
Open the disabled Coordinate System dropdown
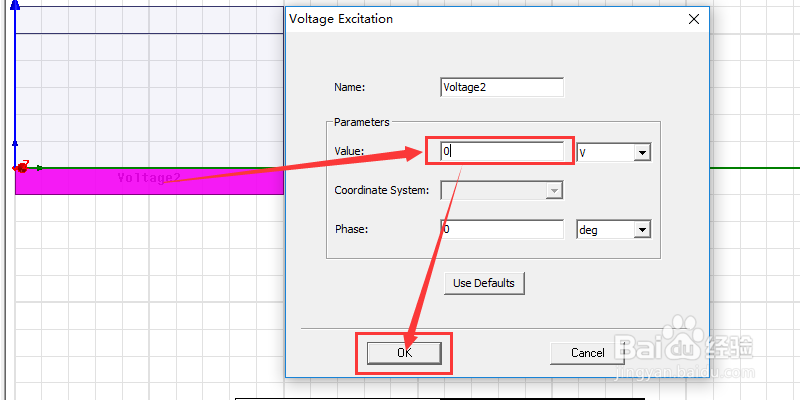pyautogui.click(x=502, y=191)
